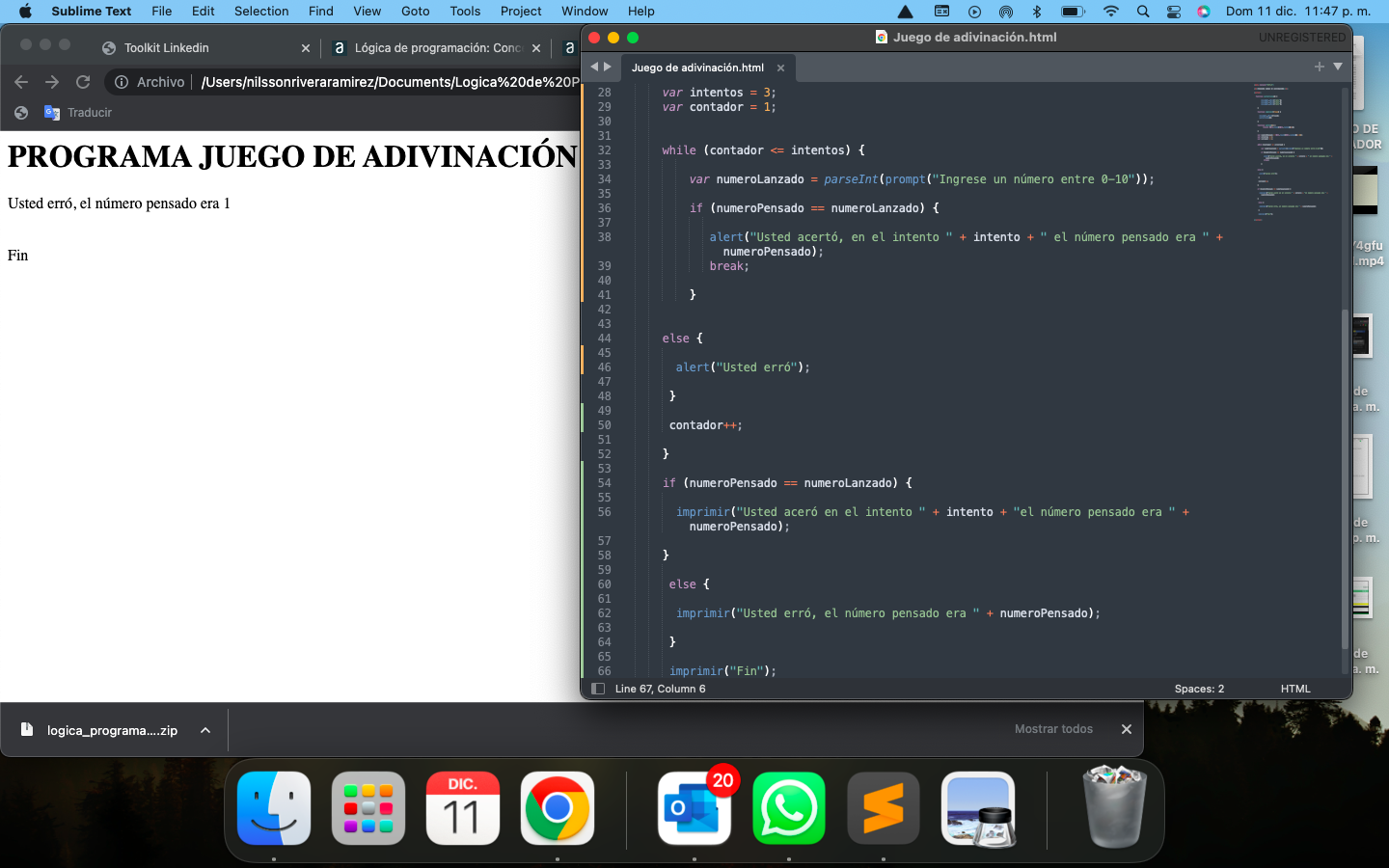Open Outlook showing 20 notifications from the Dock
Viewport: 1389px width, 868px height.
[694, 808]
